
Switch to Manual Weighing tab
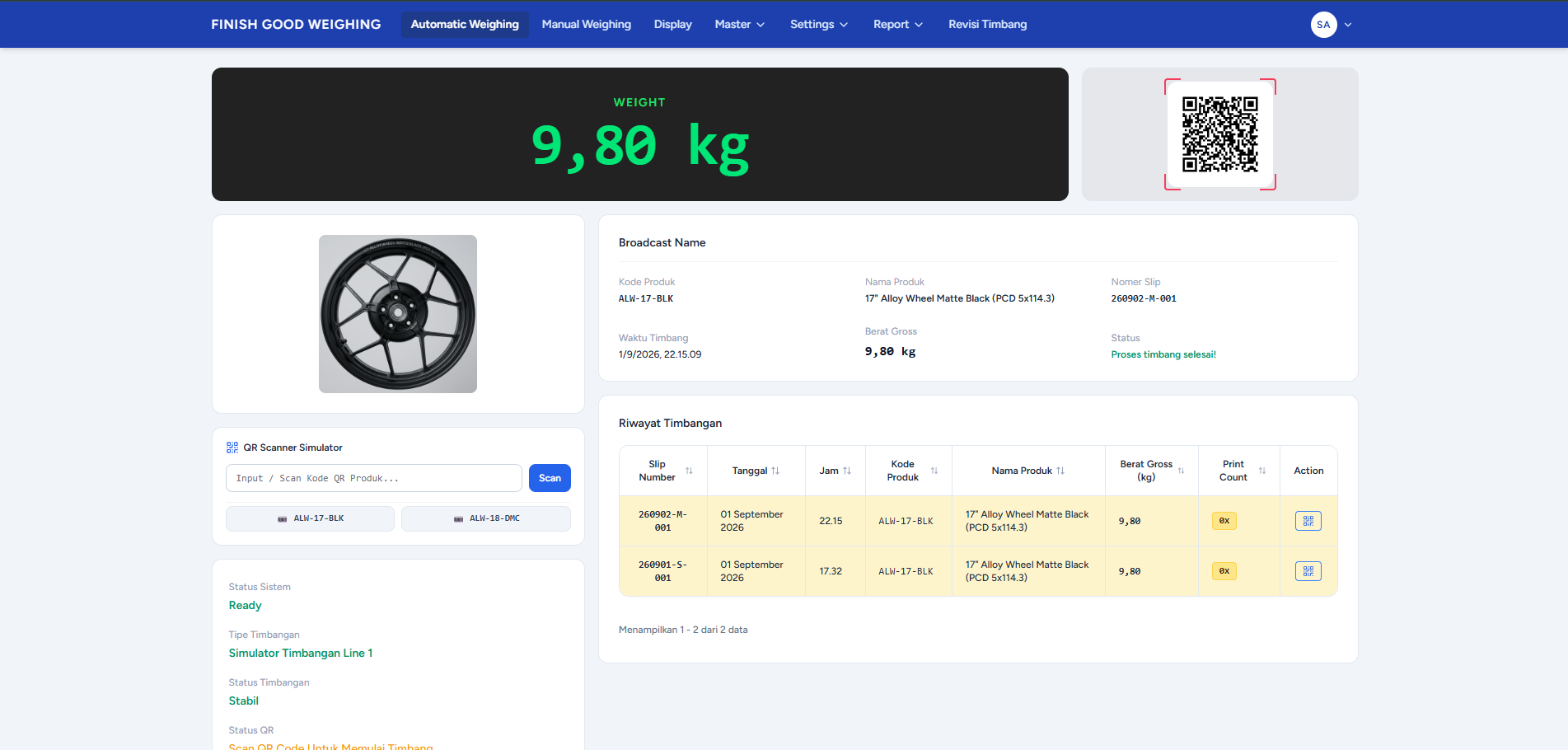(x=586, y=24)
